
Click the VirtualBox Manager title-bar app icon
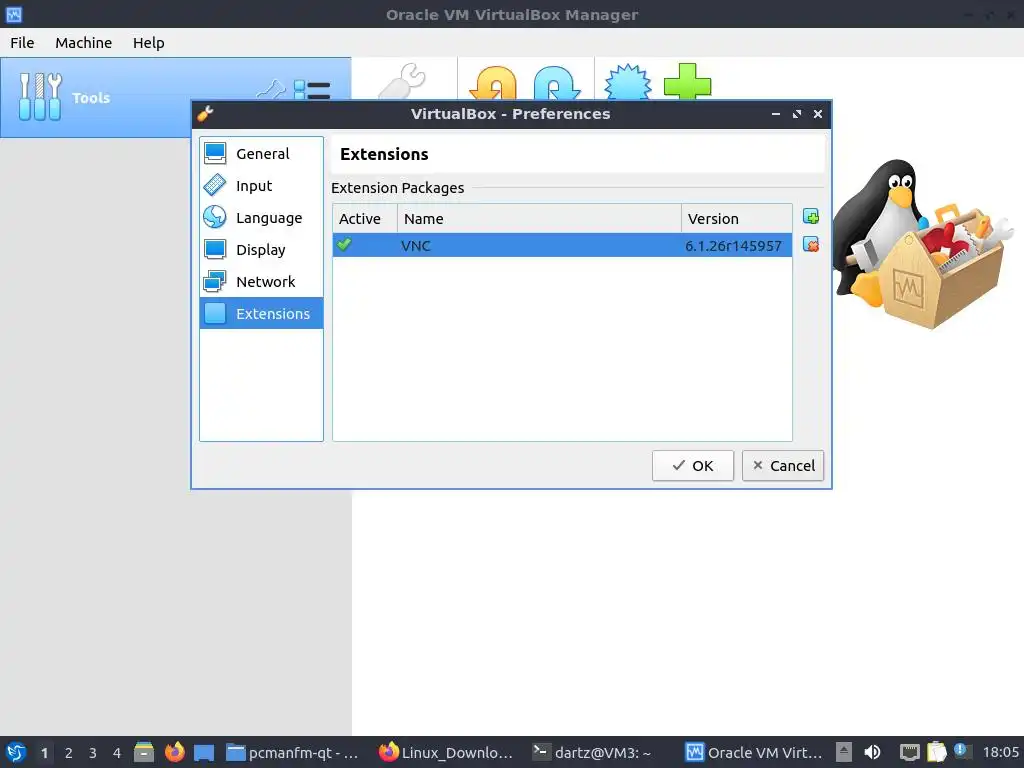[x=14, y=14]
